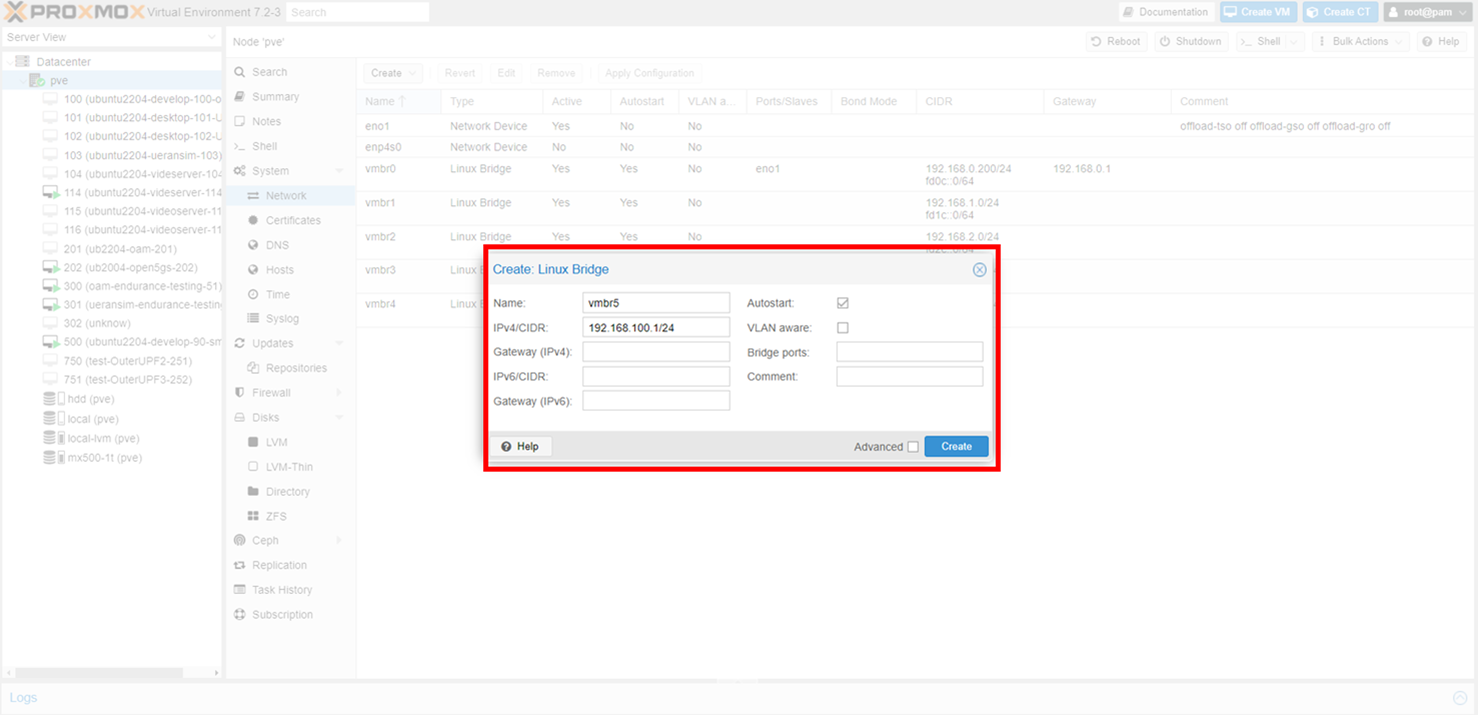Image resolution: width=1478 pixels, height=715 pixels.
Task: Select the pve node in tree
Action: [59, 81]
